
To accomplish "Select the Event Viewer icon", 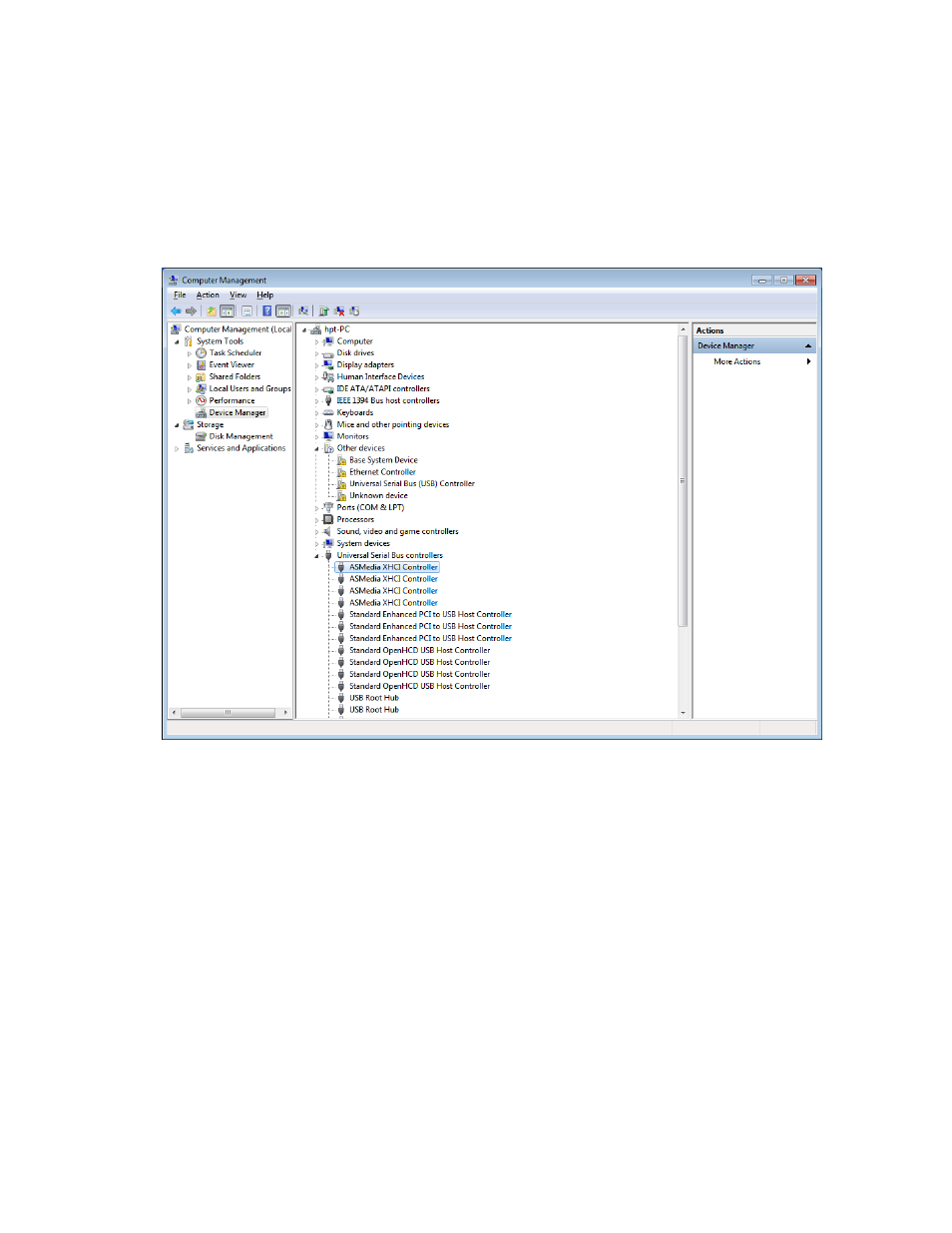I will point(201,365).
